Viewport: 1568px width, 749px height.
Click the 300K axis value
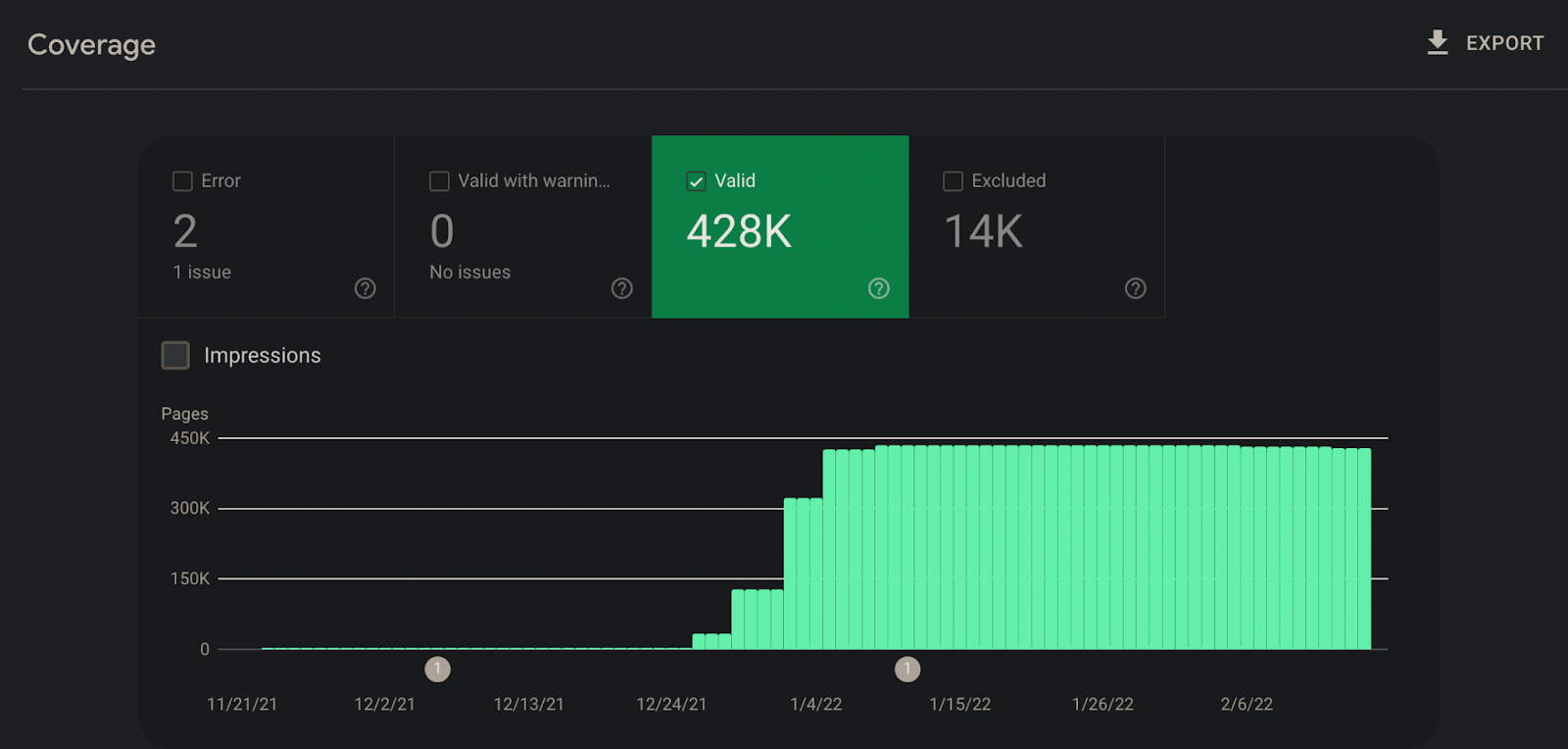189,508
